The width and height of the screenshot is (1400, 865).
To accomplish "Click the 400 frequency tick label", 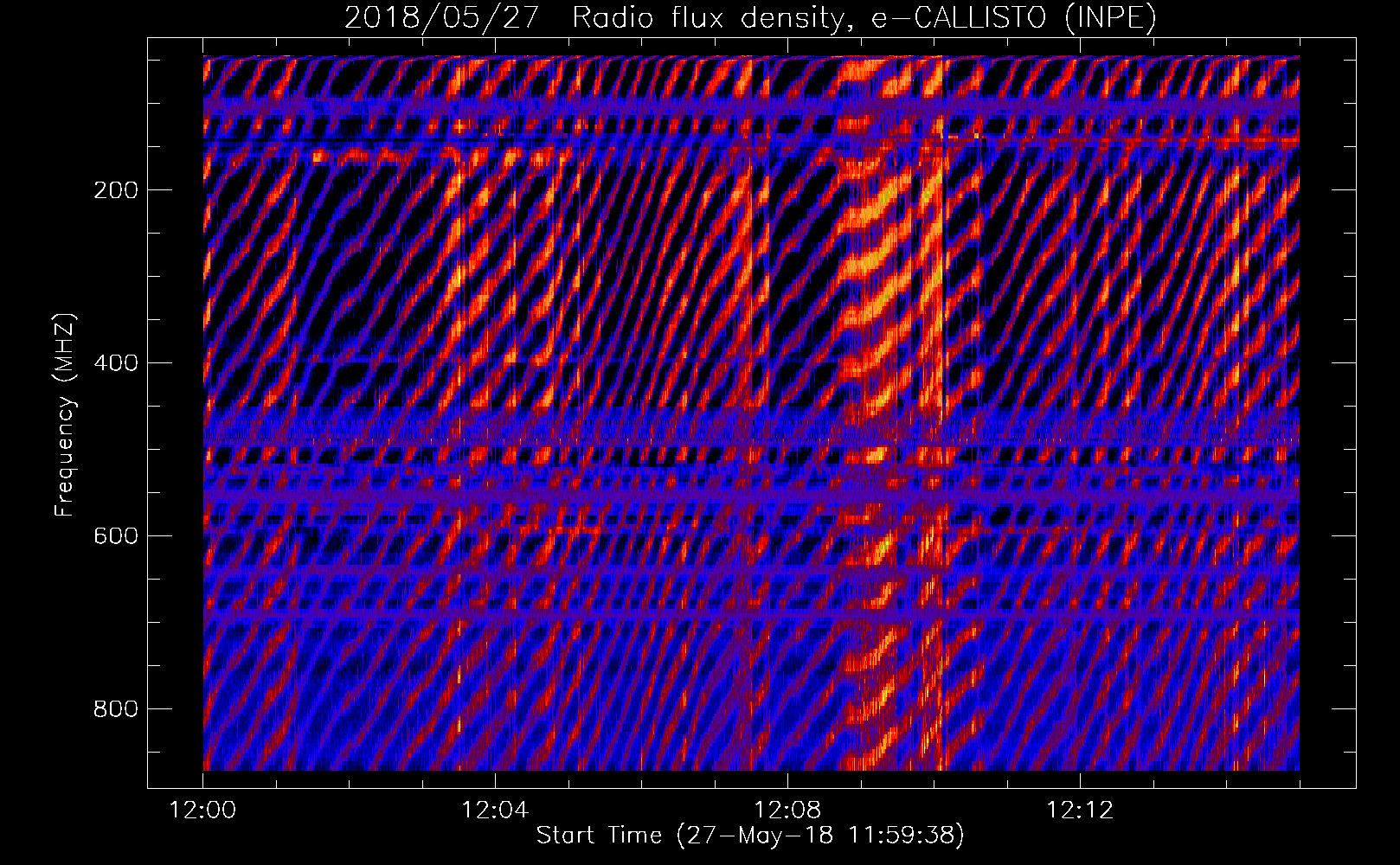I will click(116, 363).
